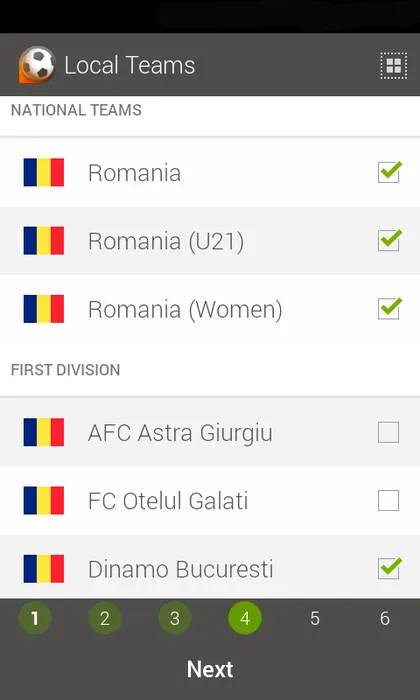
Task: Select step 5 in bottom pager
Action: coord(315,618)
